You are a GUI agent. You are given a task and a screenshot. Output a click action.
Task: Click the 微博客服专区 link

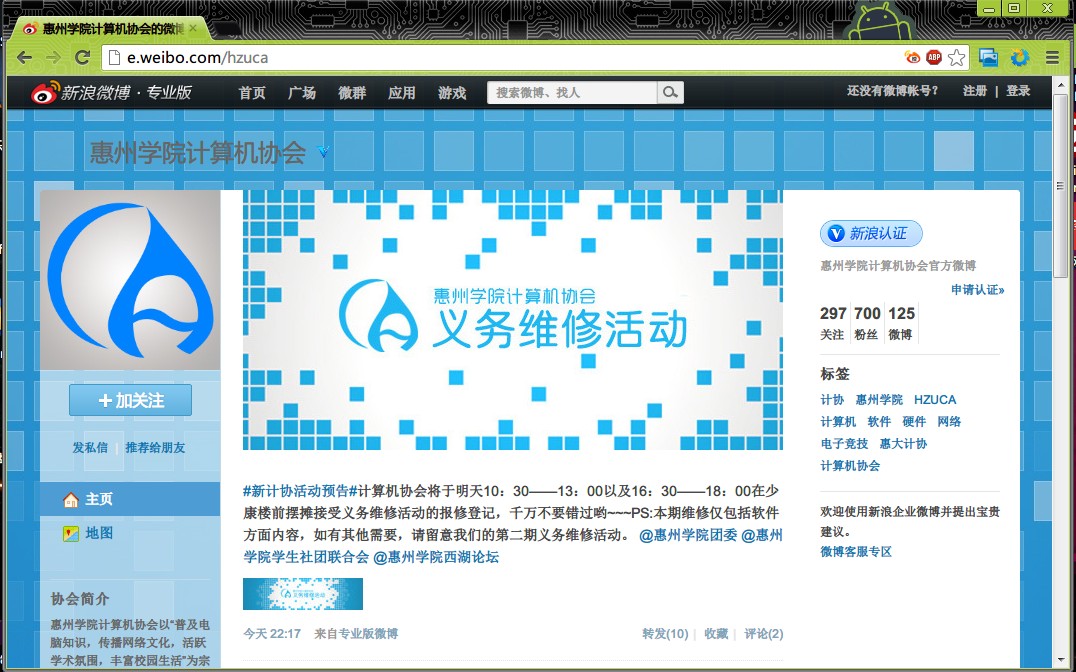[x=856, y=551]
